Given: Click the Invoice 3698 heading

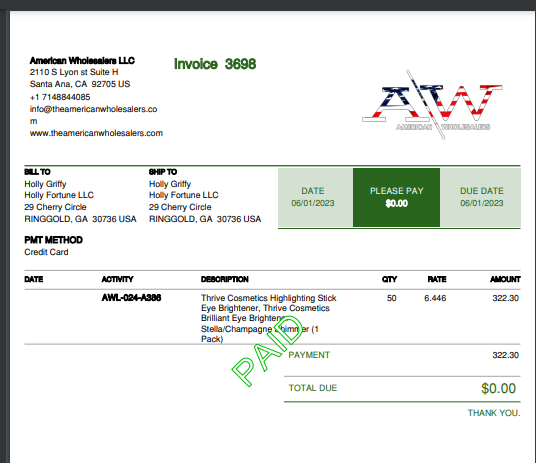Looking at the screenshot, I should (x=215, y=64).
